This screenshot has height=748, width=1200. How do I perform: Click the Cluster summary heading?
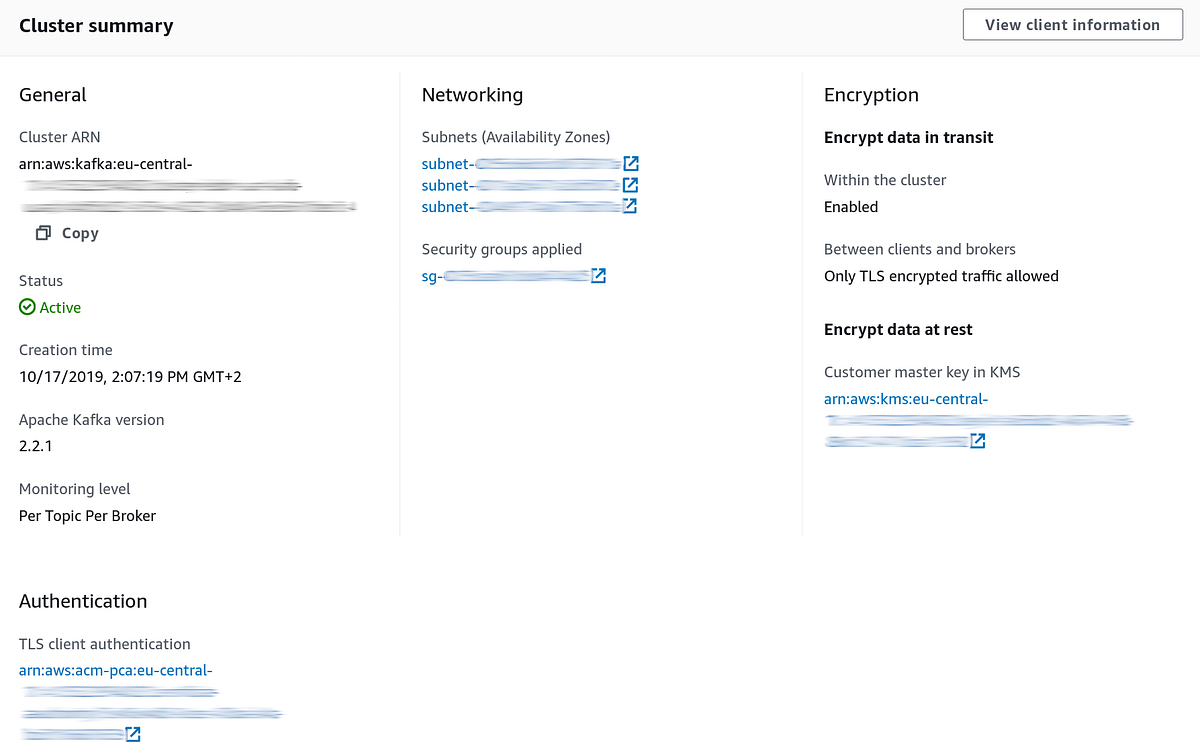click(x=96, y=25)
